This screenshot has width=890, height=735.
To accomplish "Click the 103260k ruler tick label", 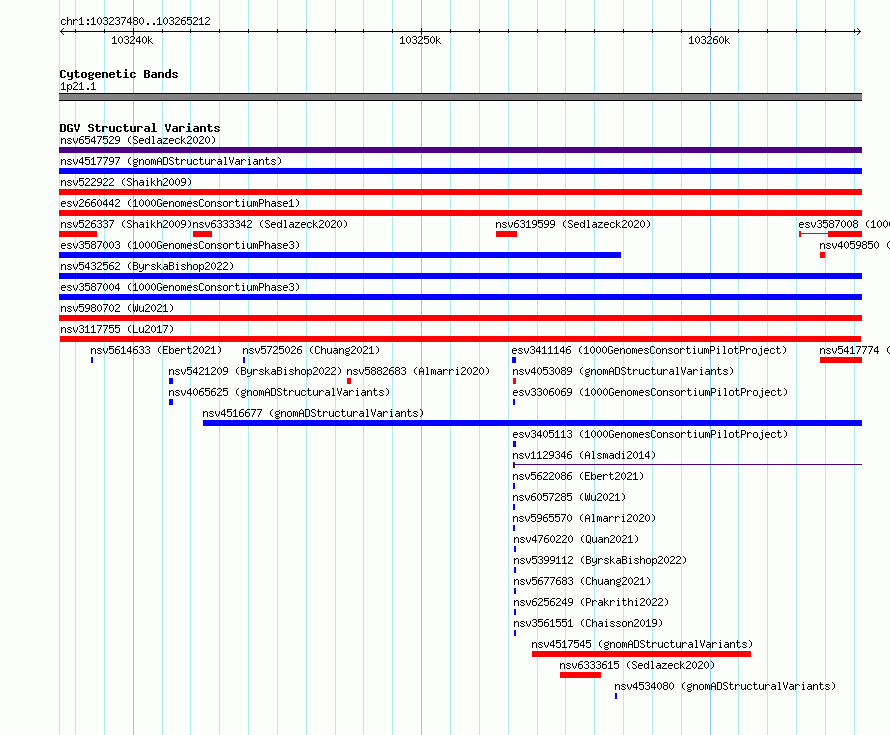I will pyautogui.click(x=709, y=40).
